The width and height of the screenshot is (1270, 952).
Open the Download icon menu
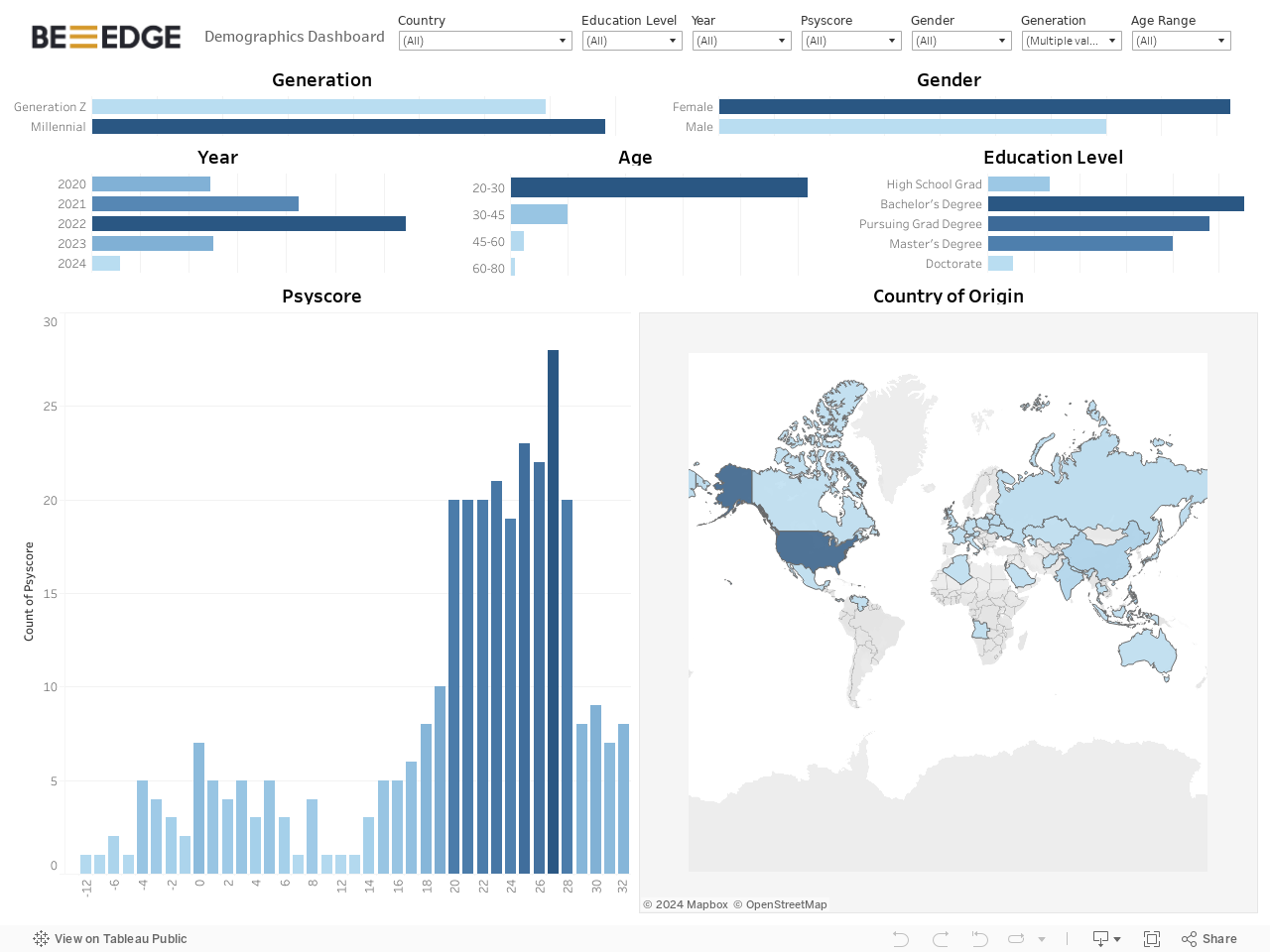[1106, 938]
